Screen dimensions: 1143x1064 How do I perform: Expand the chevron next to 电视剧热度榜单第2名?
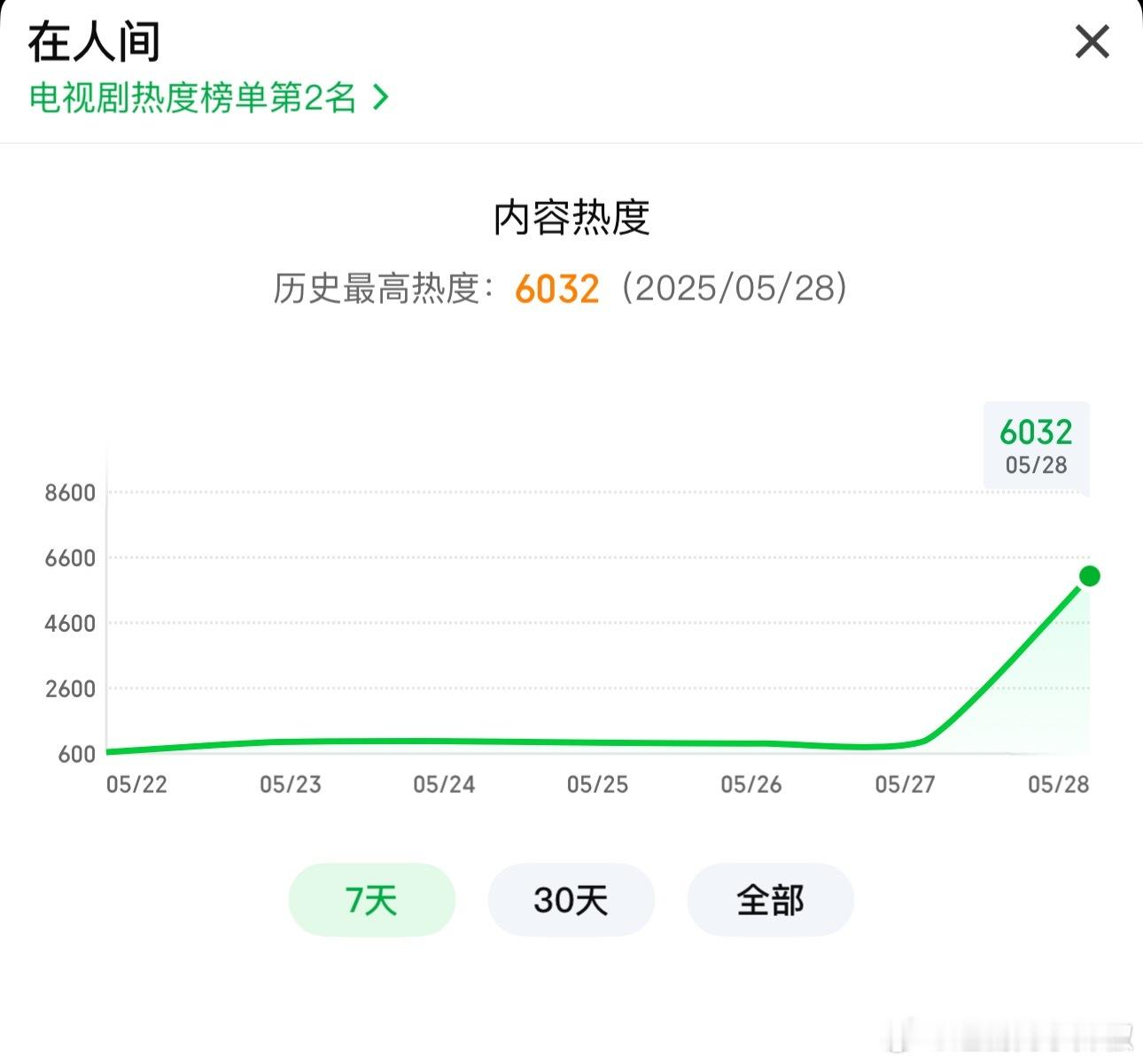(380, 97)
